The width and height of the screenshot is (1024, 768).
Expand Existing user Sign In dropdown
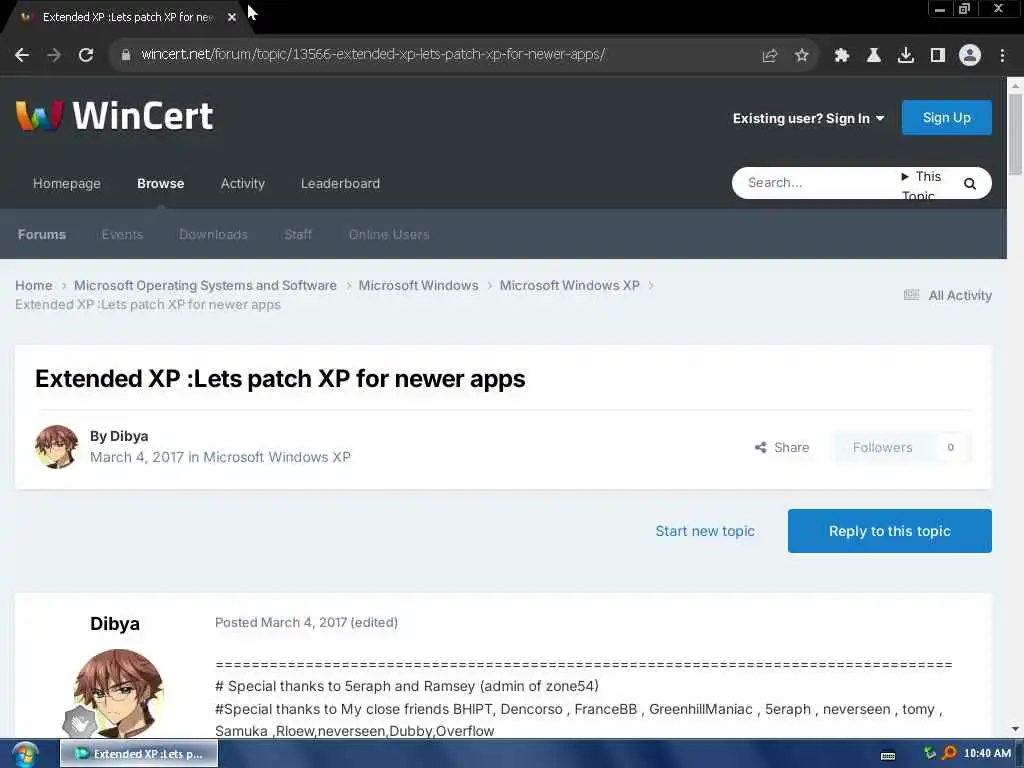[x=808, y=118]
